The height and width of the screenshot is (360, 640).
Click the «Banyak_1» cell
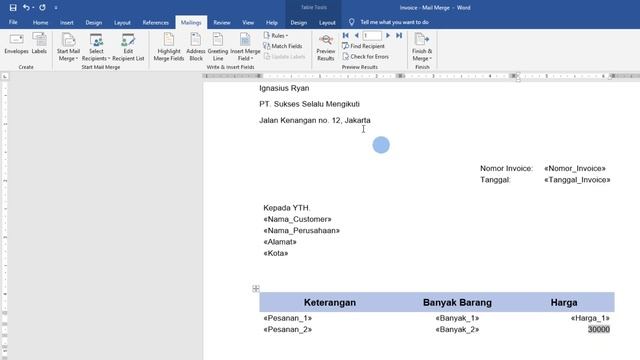457,318
